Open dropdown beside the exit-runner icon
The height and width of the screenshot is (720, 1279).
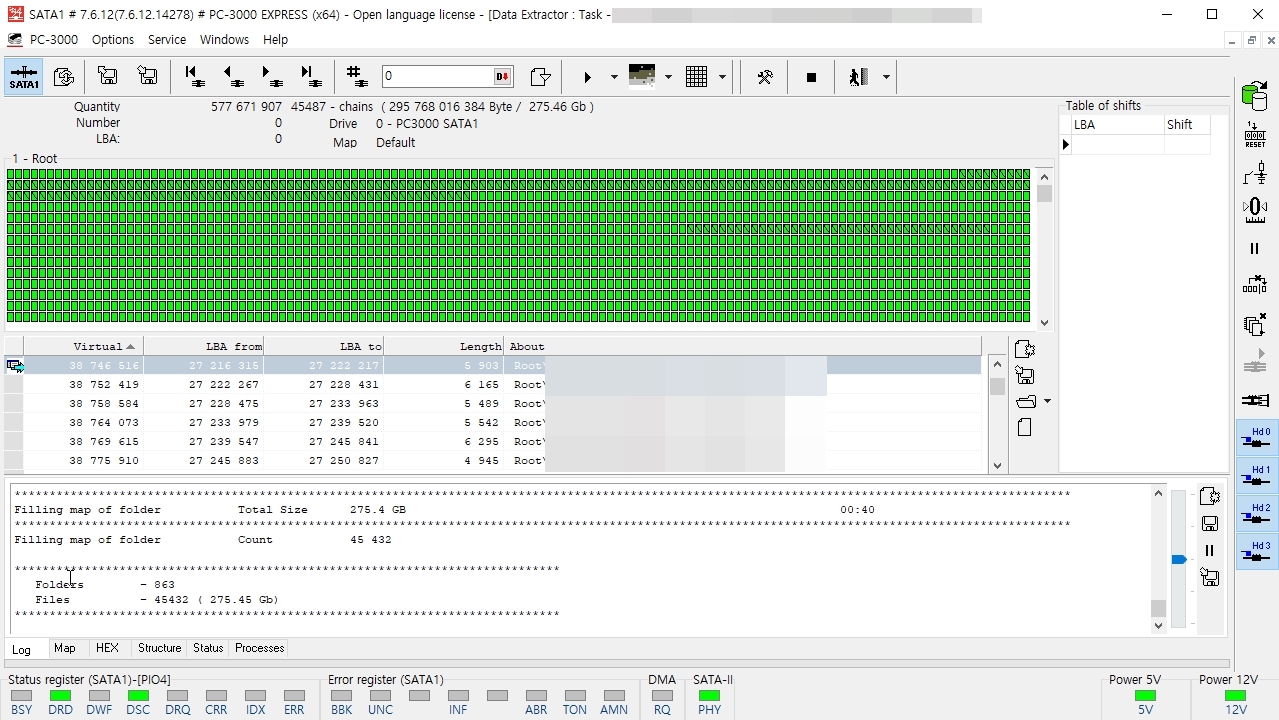click(885, 78)
